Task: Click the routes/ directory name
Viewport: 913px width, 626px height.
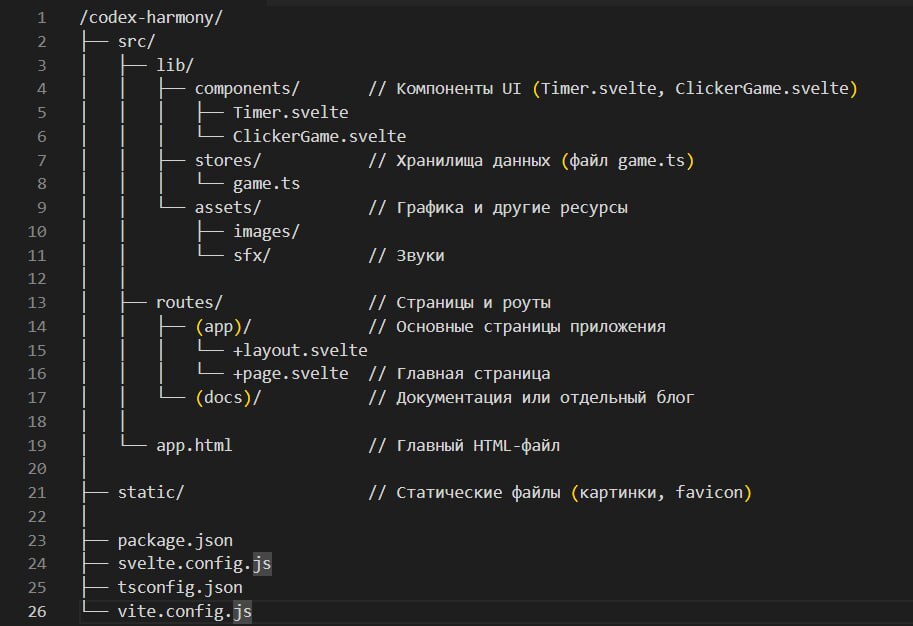Action: point(189,303)
